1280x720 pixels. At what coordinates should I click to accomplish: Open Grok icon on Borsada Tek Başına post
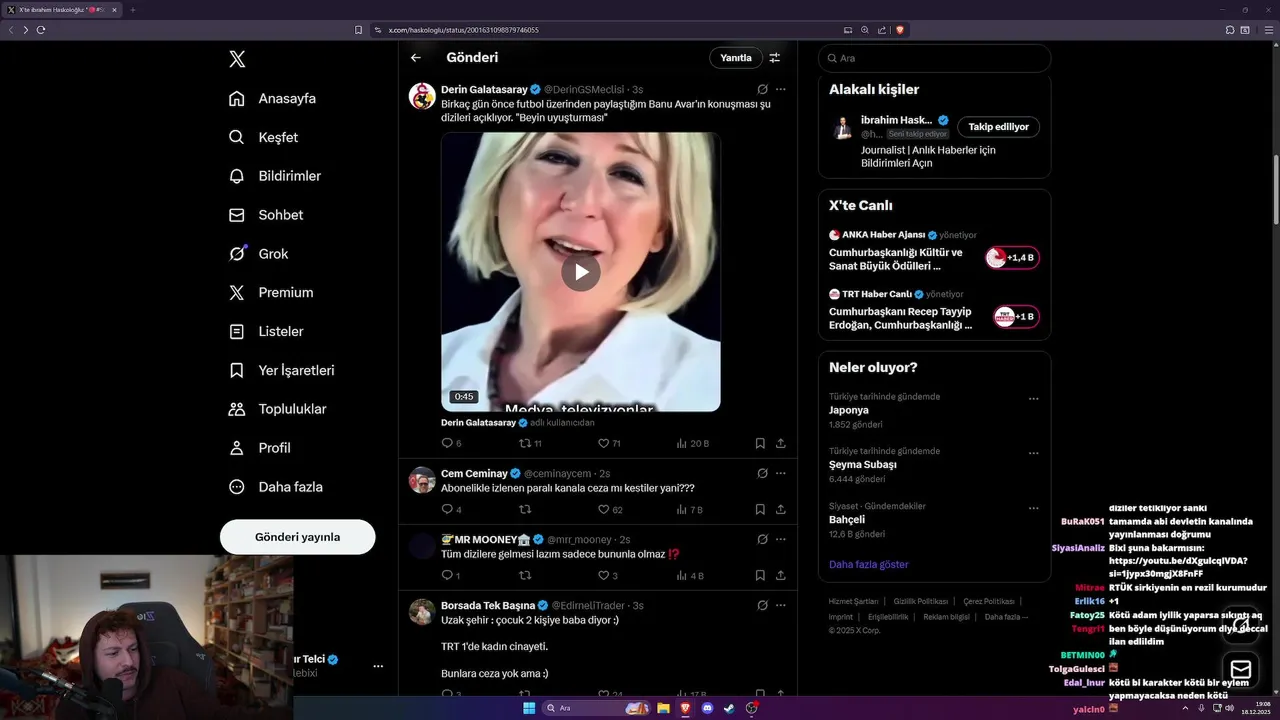tap(762, 605)
